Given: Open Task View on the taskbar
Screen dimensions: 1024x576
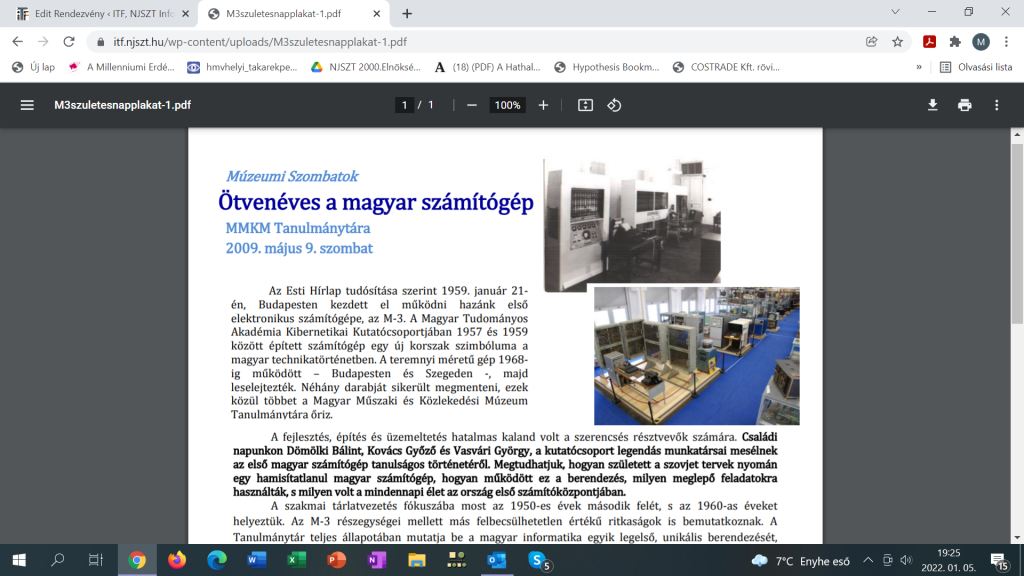Looking at the screenshot, I should coord(96,560).
